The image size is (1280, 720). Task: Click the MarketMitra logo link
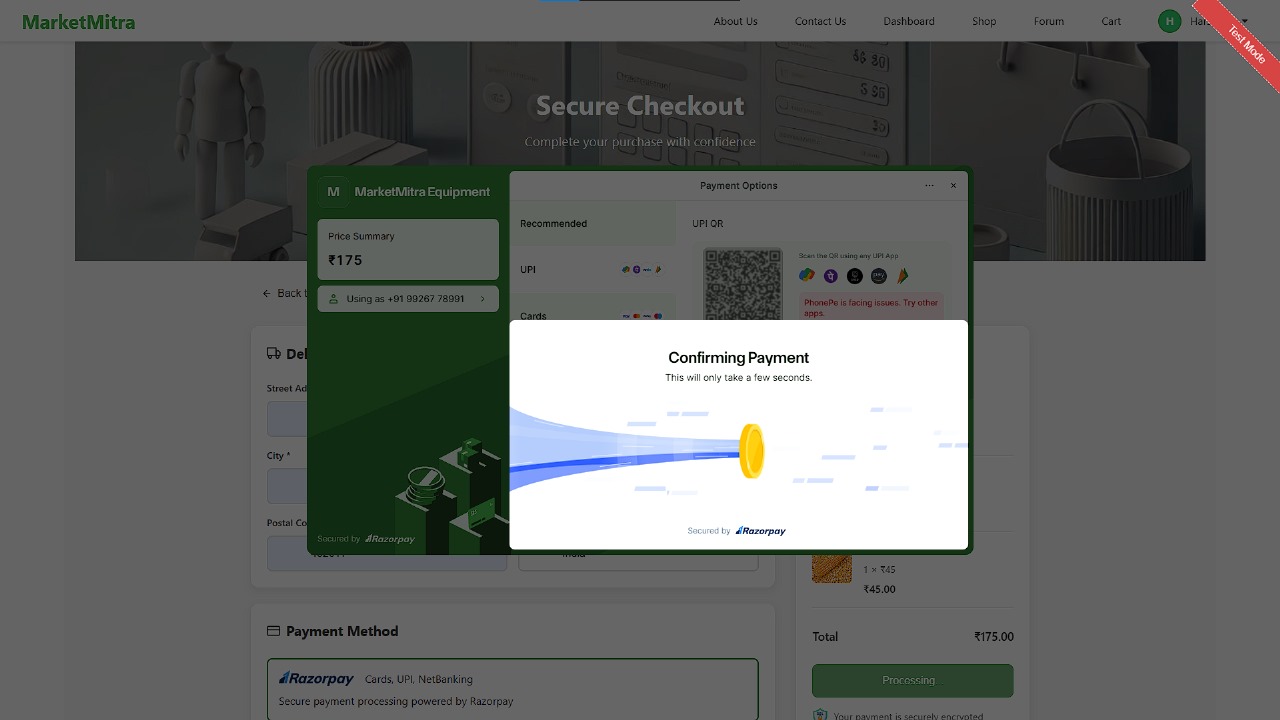tap(79, 22)
